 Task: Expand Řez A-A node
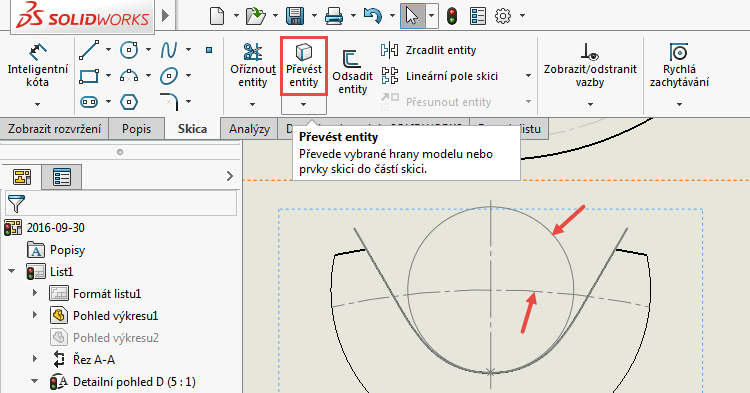[x=34, y=358]
